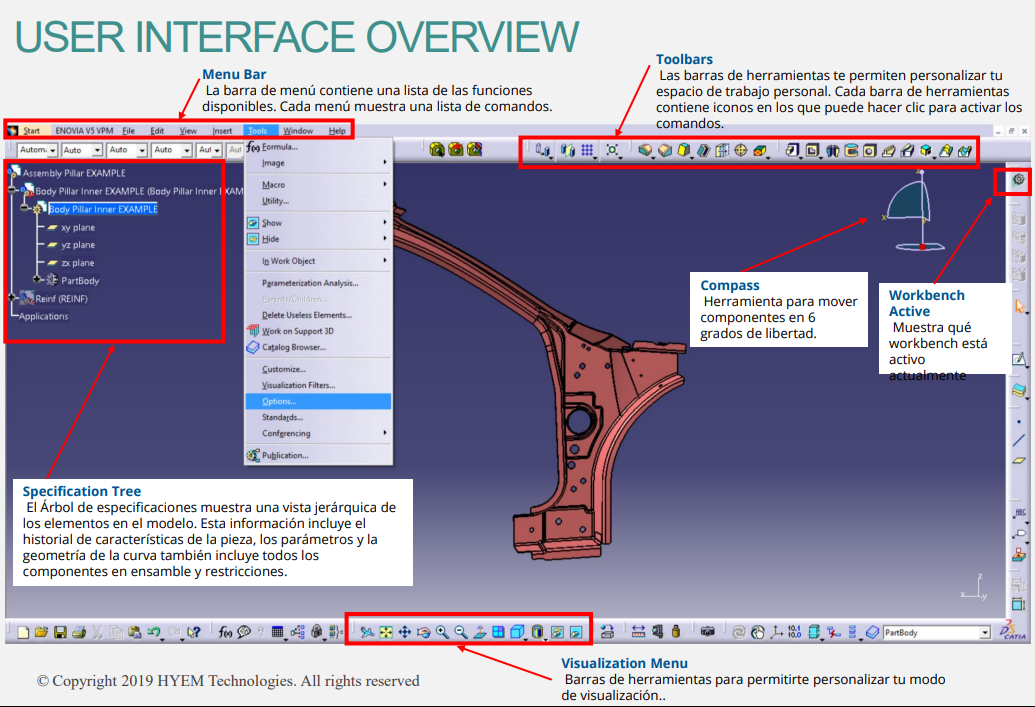Click the Zoom In magnifier icon
The image size is (1035, 707).
click(442, 632)
